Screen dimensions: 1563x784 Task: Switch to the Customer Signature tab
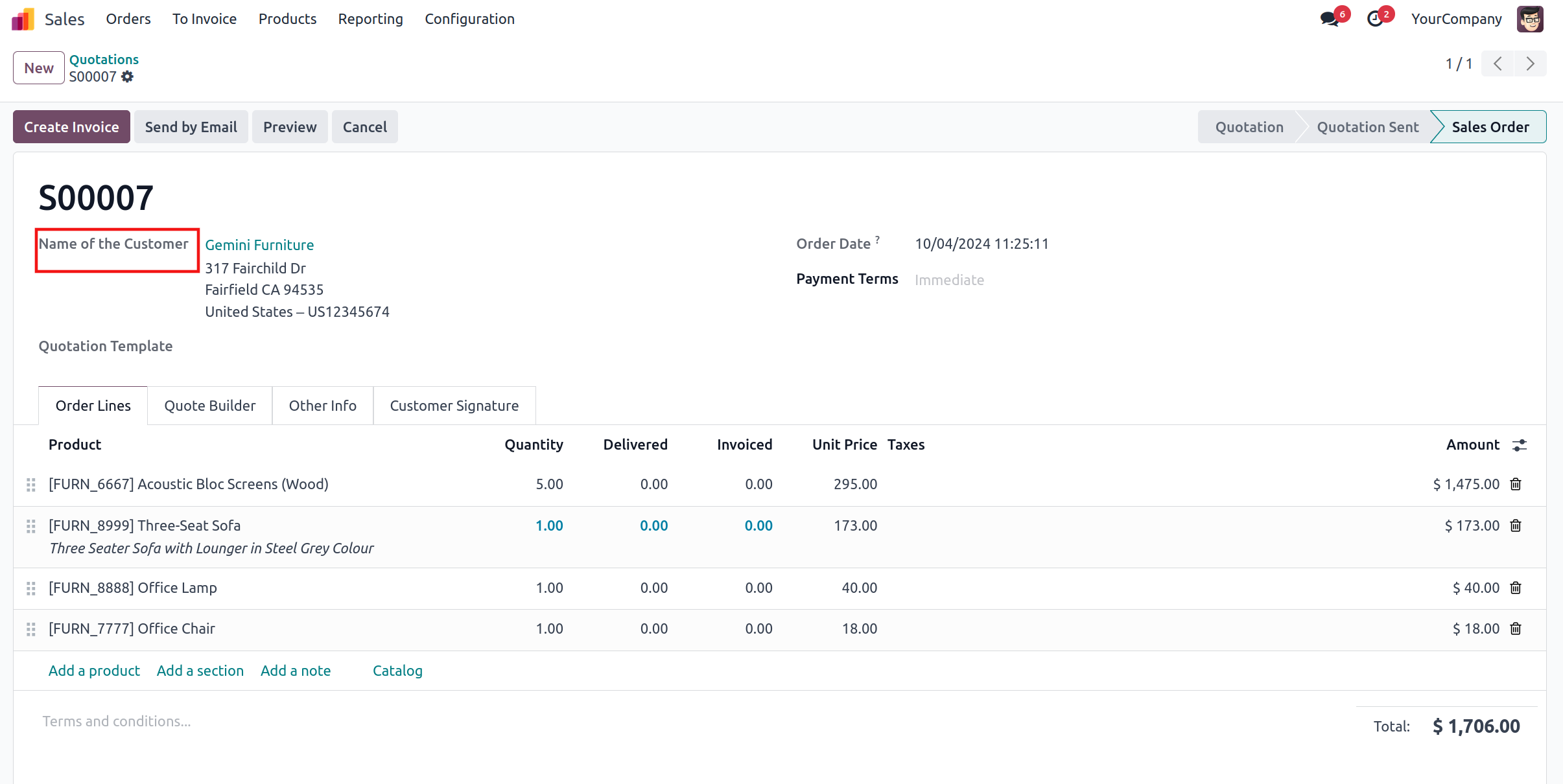tap(454, 406)
